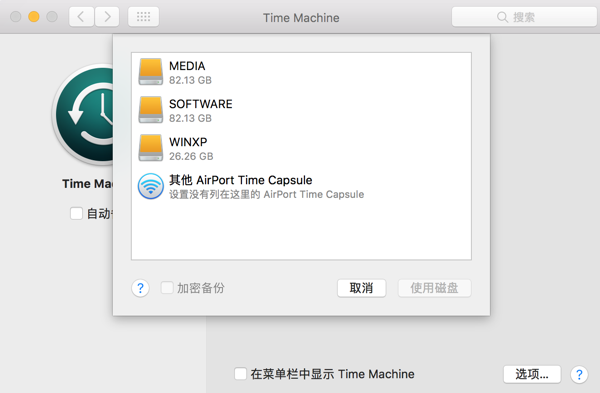Go forward with the right arrow toolbar button
The height and width of the screenshot is (393, 600).
pyautogui.click(x=107, y=17)
